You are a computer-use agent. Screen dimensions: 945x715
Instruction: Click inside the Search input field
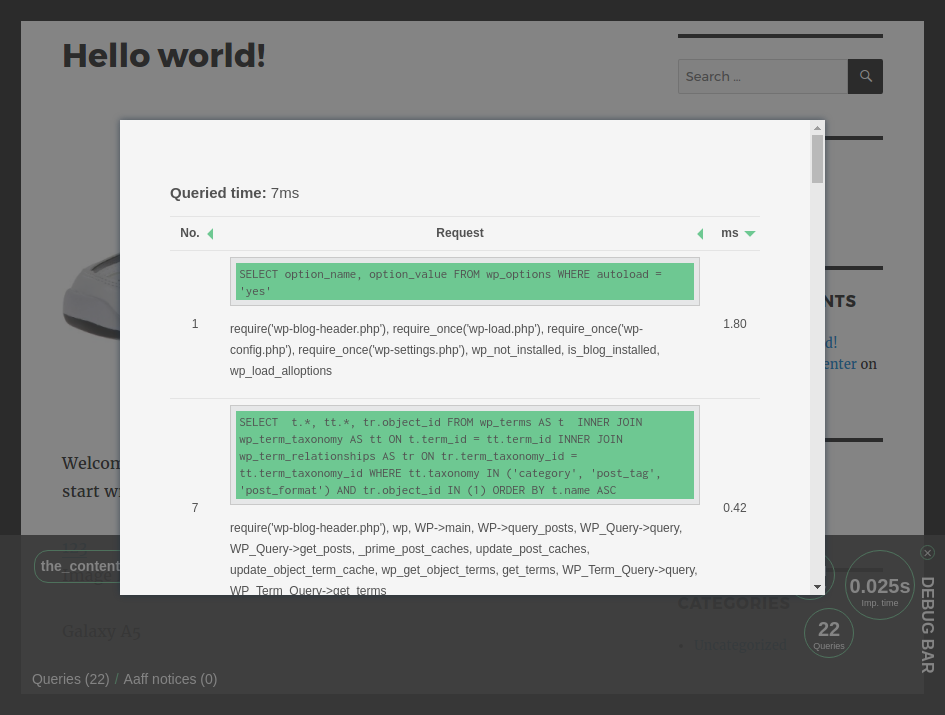point(763,77)
